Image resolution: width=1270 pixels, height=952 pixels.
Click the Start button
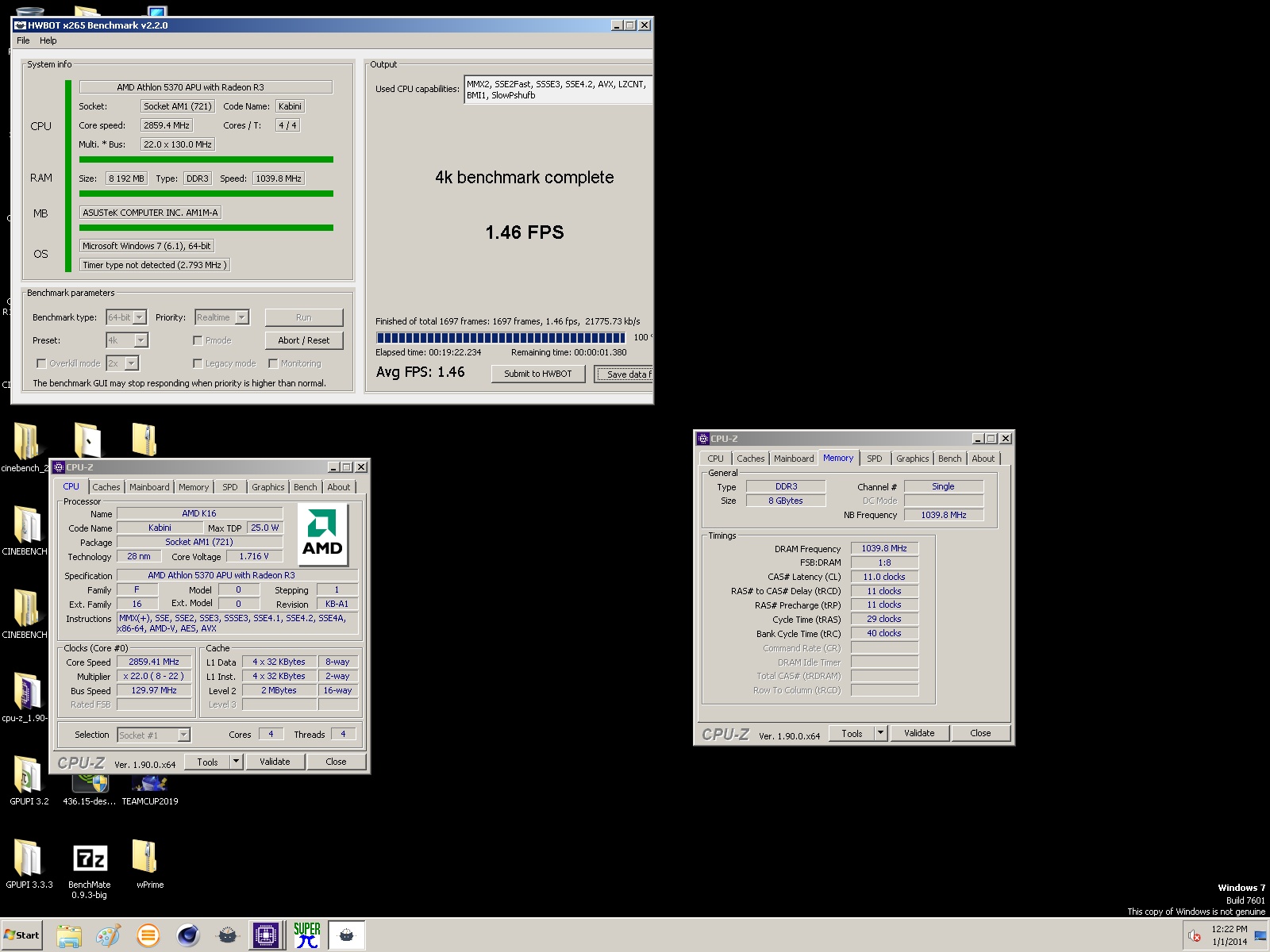(x=21, y=935)
